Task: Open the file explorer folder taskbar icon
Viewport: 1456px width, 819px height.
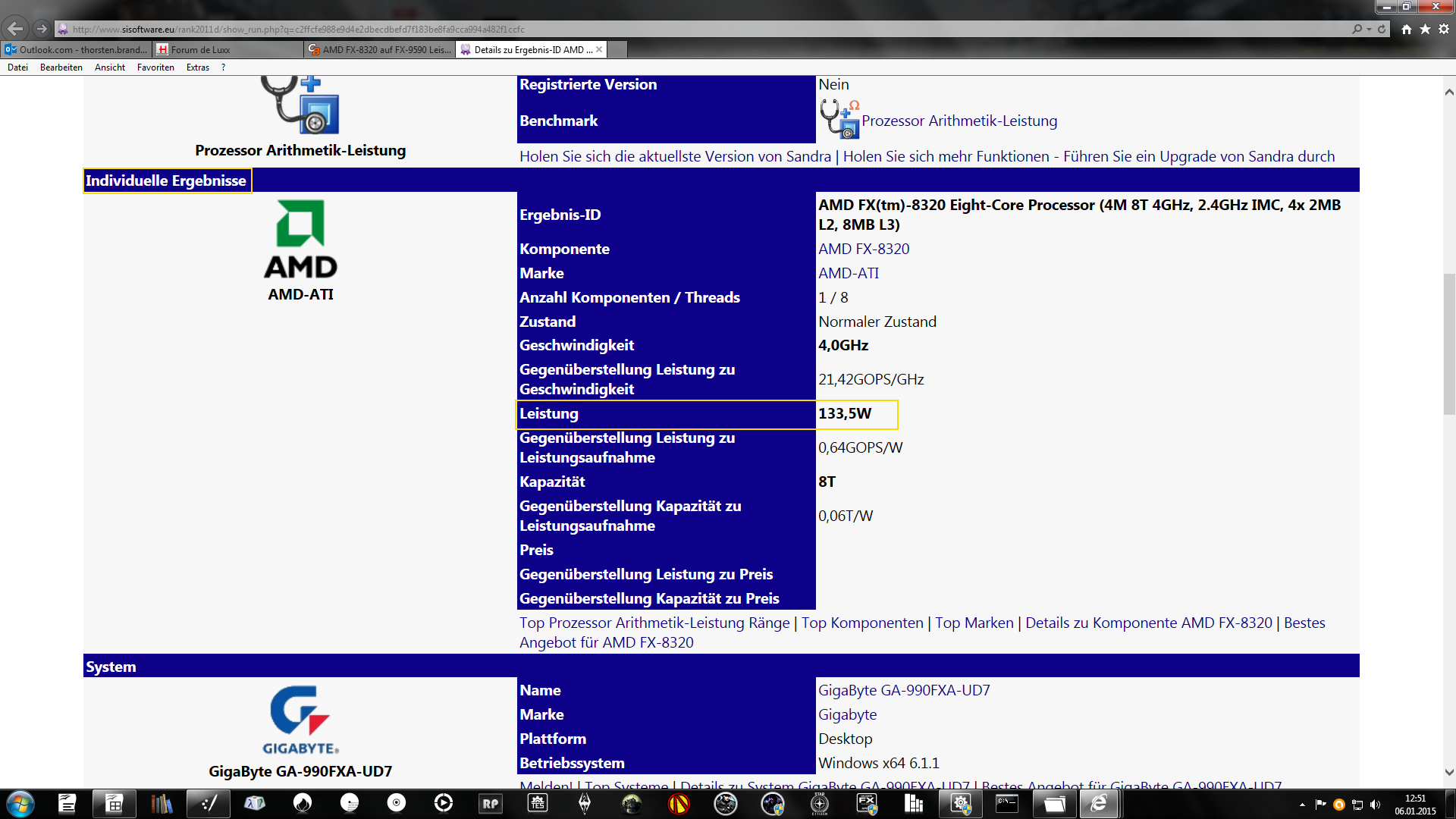Action: pyautogui.click(x=1055, y=803)
